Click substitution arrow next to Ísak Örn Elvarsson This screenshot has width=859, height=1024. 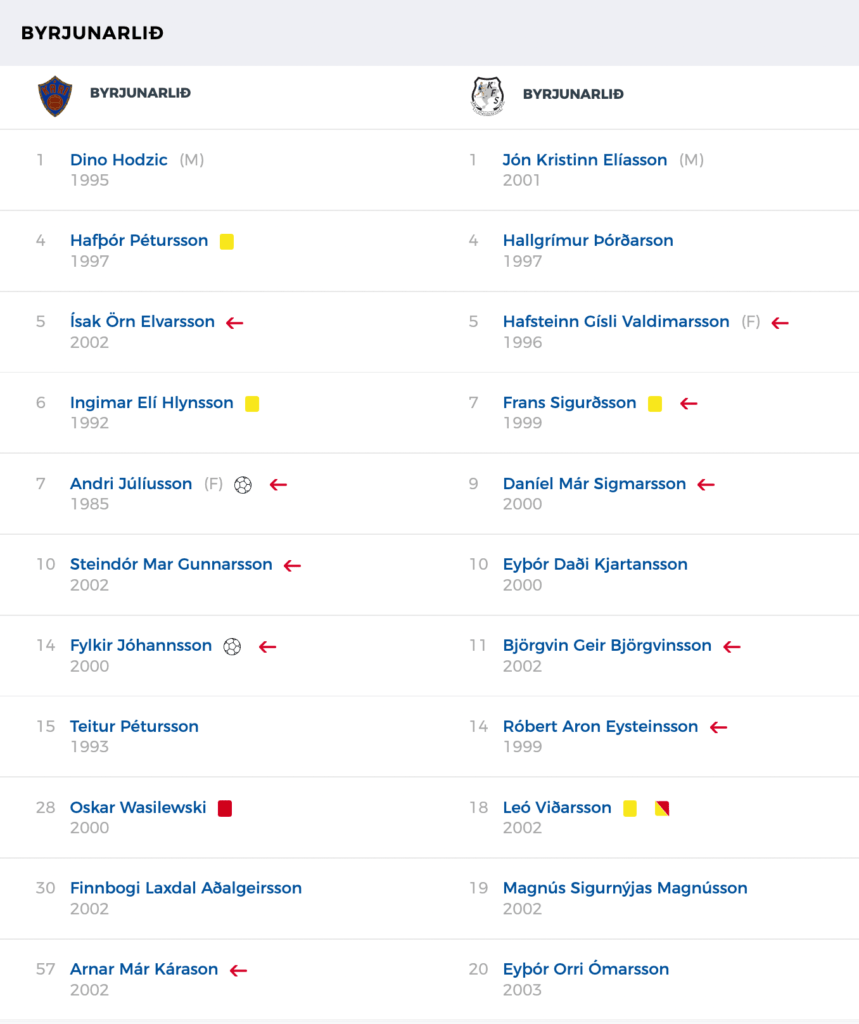(235, 323)
